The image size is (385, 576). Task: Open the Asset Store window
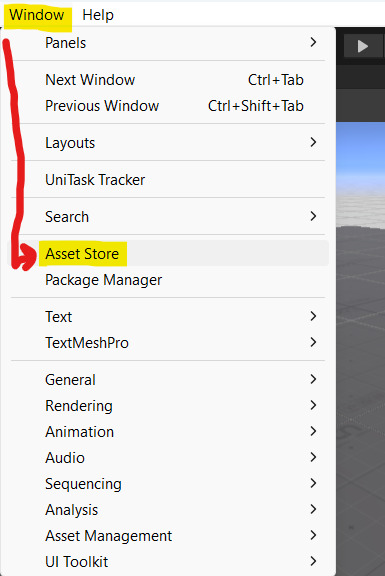pos(168,253)
